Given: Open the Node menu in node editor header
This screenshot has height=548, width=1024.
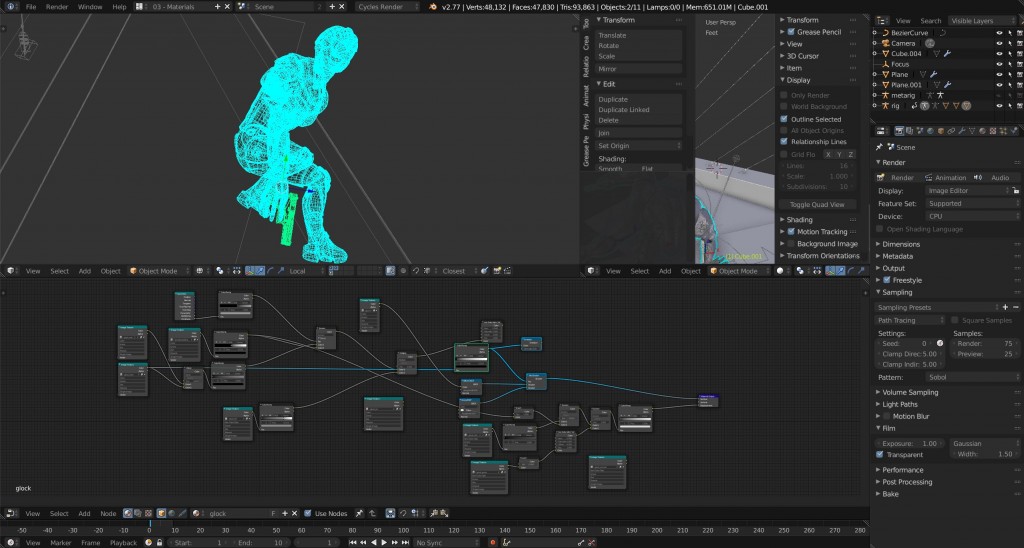Looking at the screenshot, I should [x=107, y=513].
